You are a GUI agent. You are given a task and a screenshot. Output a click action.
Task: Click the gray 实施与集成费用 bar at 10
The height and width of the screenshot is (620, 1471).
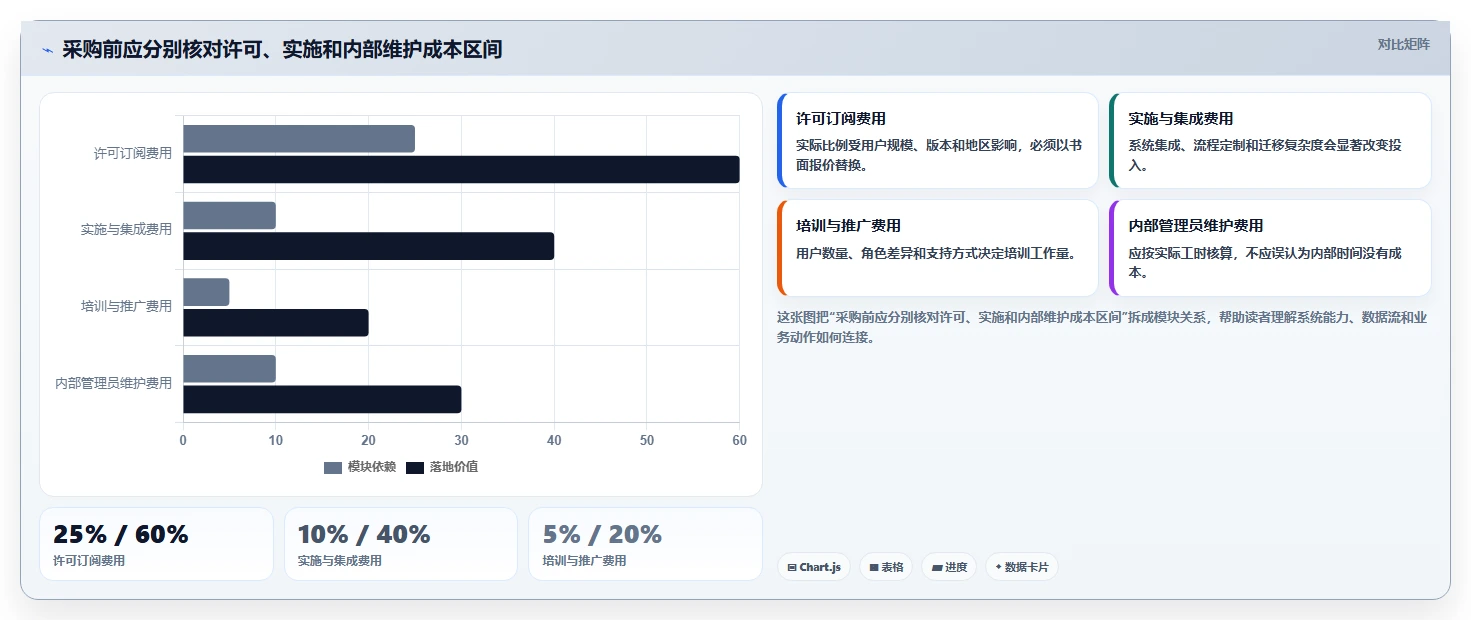229,216
